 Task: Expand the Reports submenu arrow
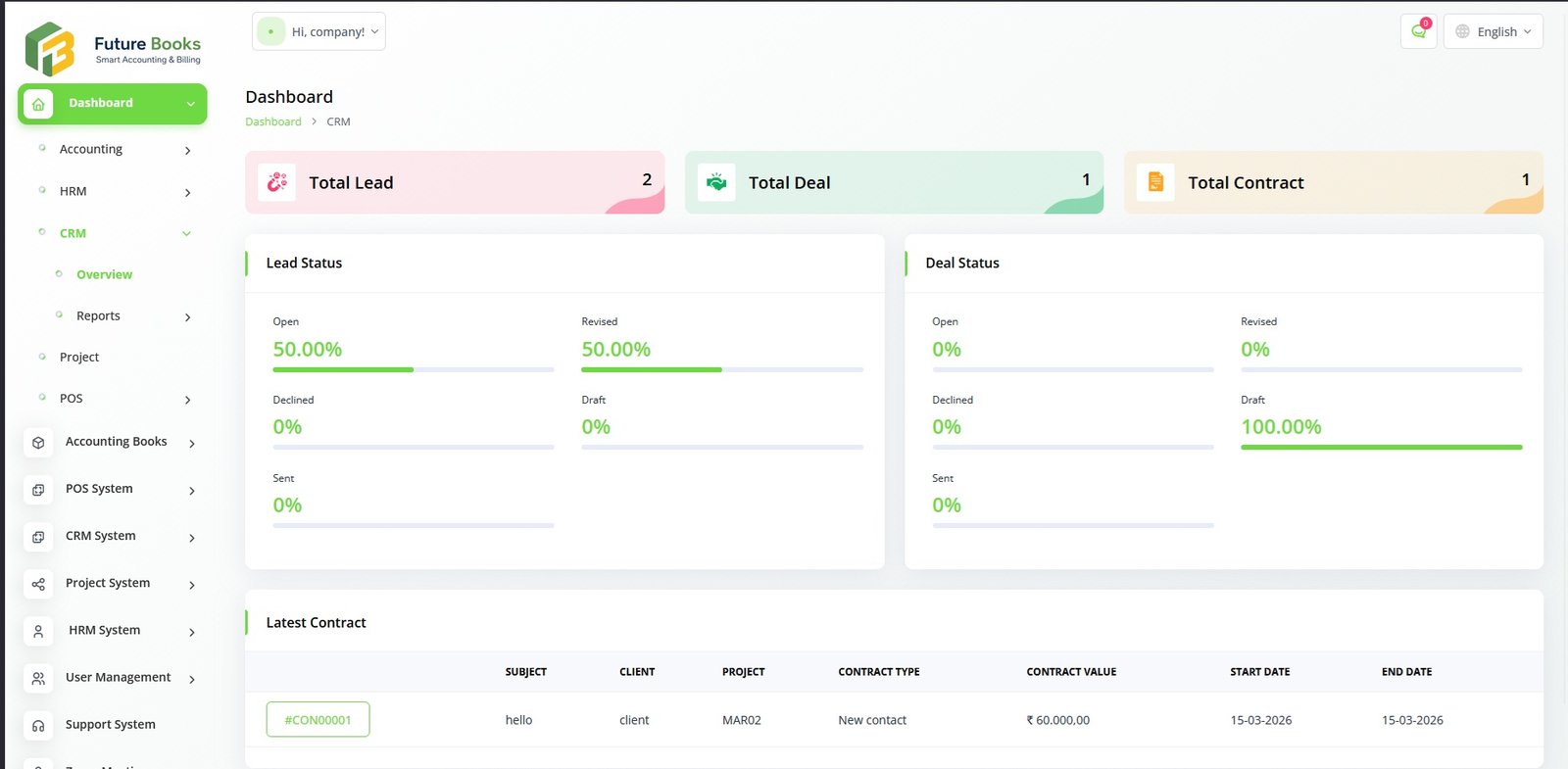tap(187, 317)
